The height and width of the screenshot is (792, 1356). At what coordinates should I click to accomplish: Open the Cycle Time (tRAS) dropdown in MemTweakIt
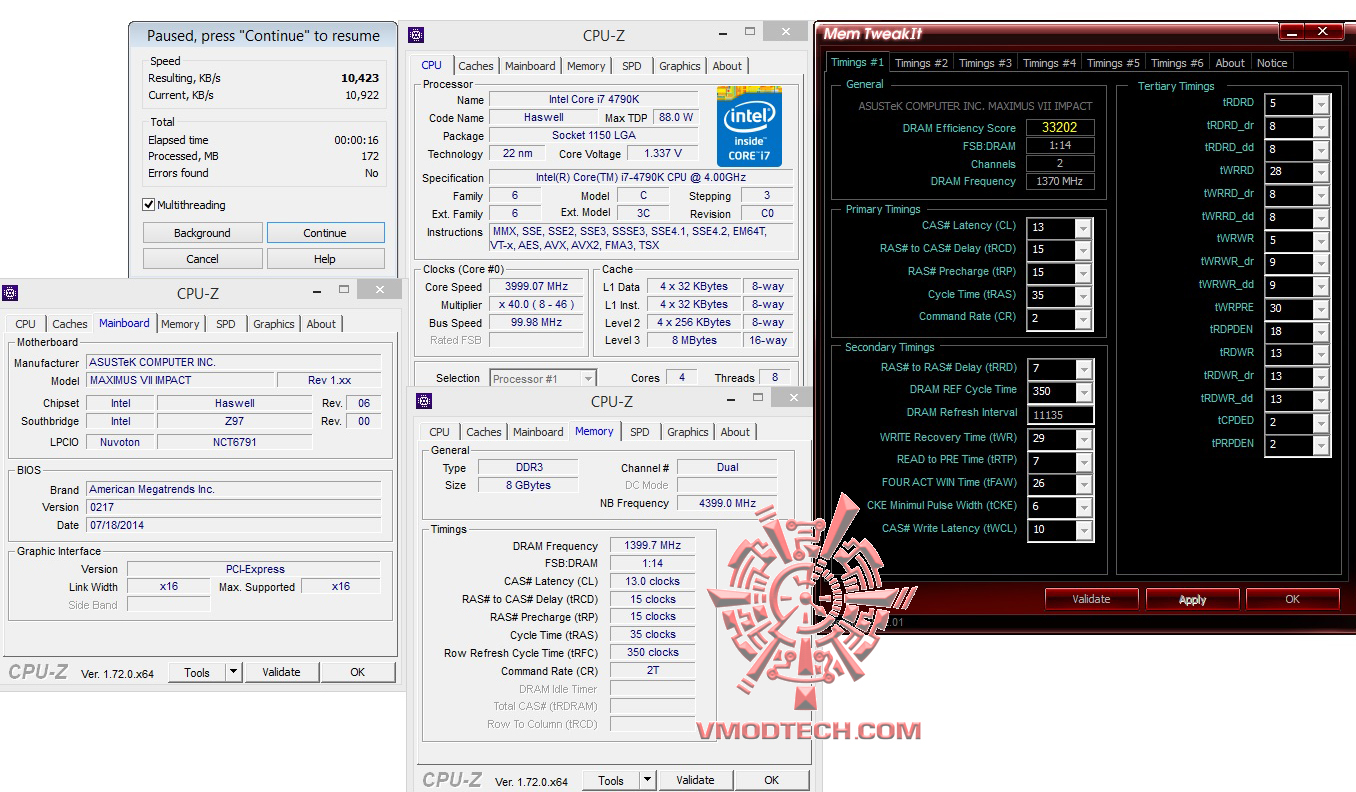point(1083,297)
